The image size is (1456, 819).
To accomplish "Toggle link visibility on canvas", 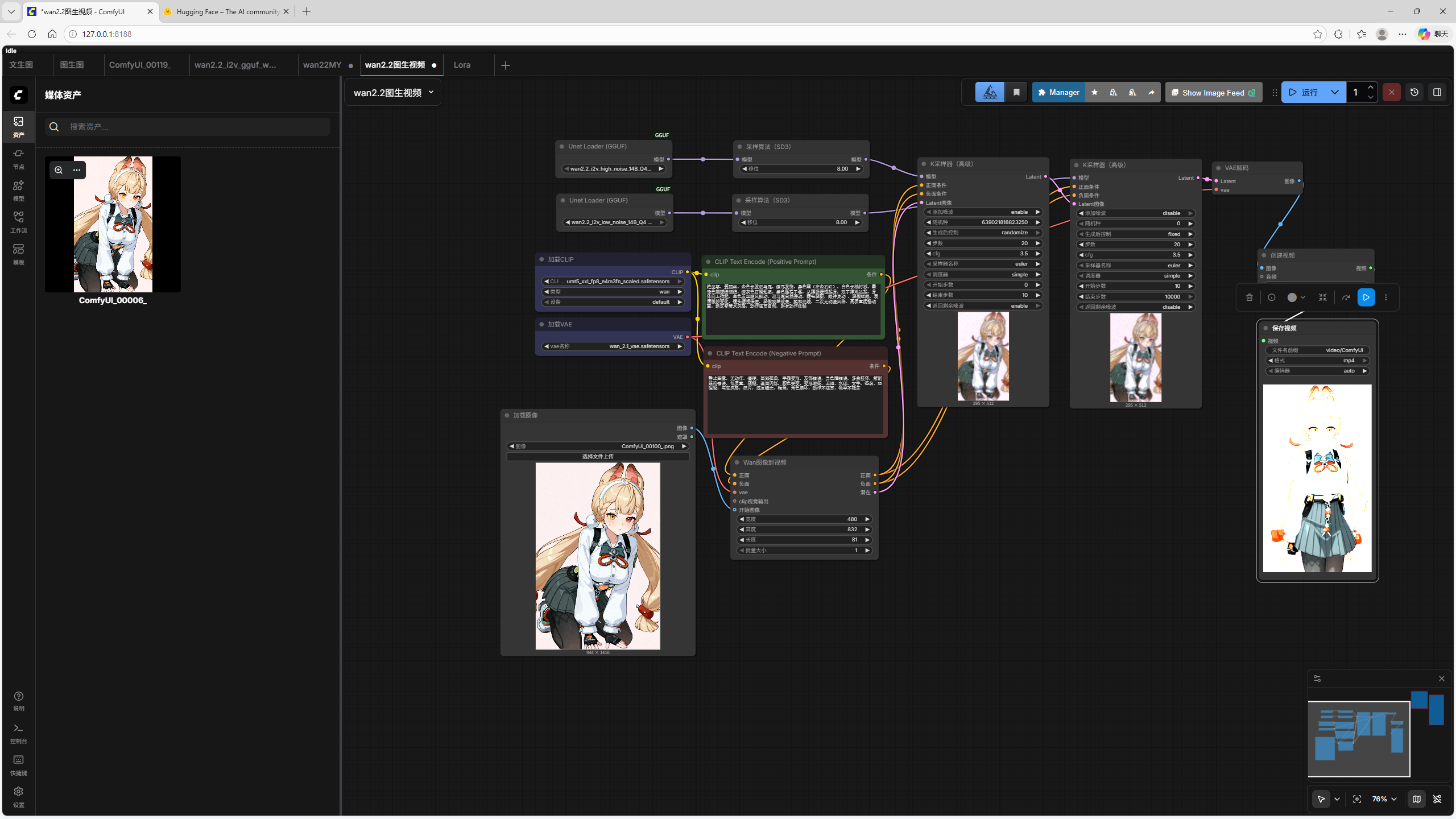I will [1437, 799].
